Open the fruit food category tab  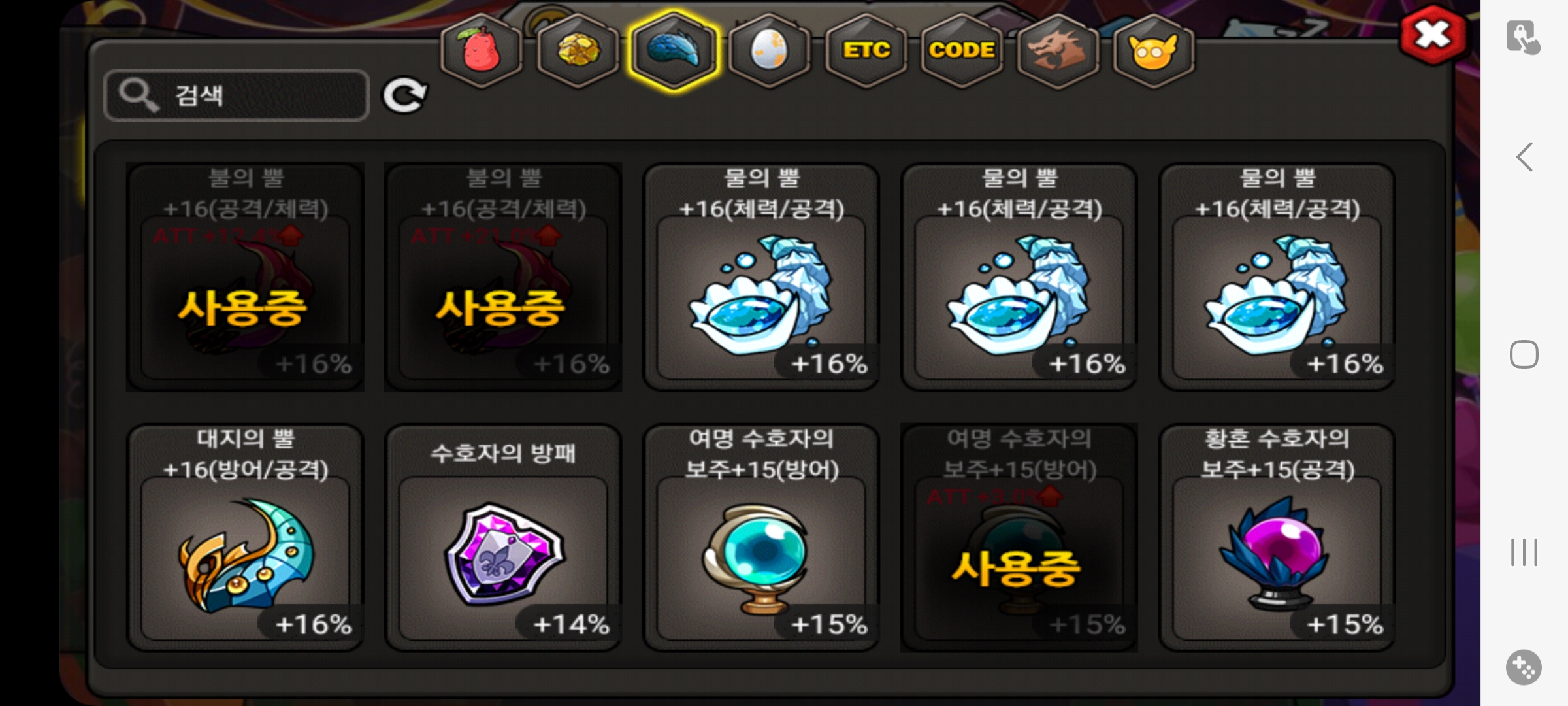[x=482, y=50]
